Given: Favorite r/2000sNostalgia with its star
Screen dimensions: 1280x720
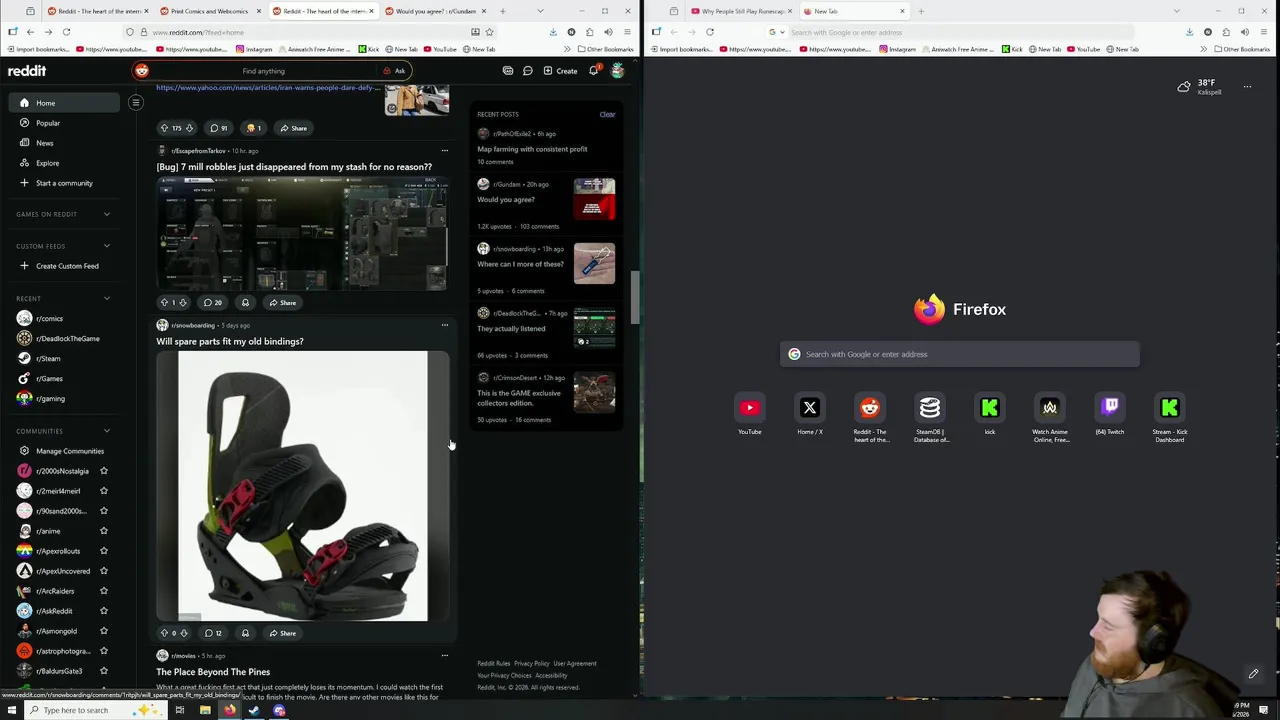Looking at the screenshot, I should click(104, 471).
